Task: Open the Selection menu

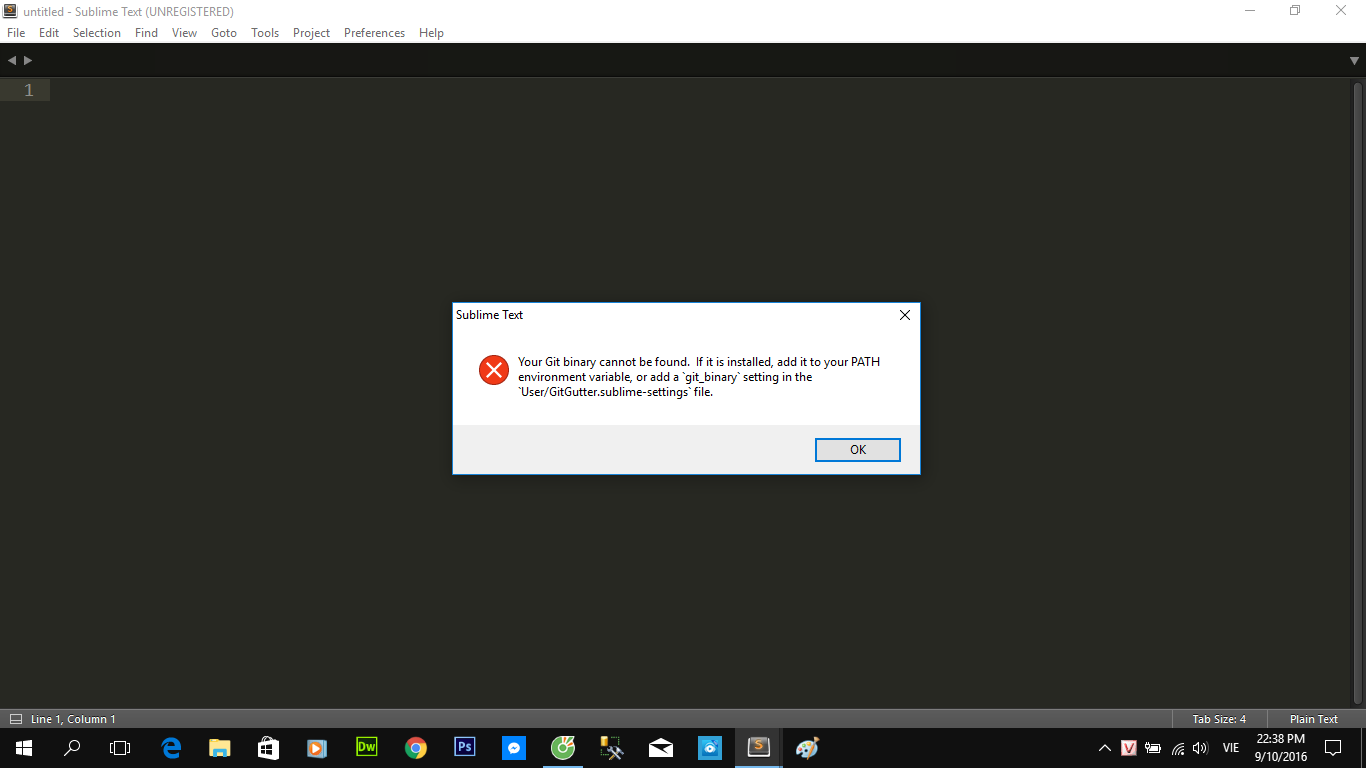Action: click(x=97, y=33)
